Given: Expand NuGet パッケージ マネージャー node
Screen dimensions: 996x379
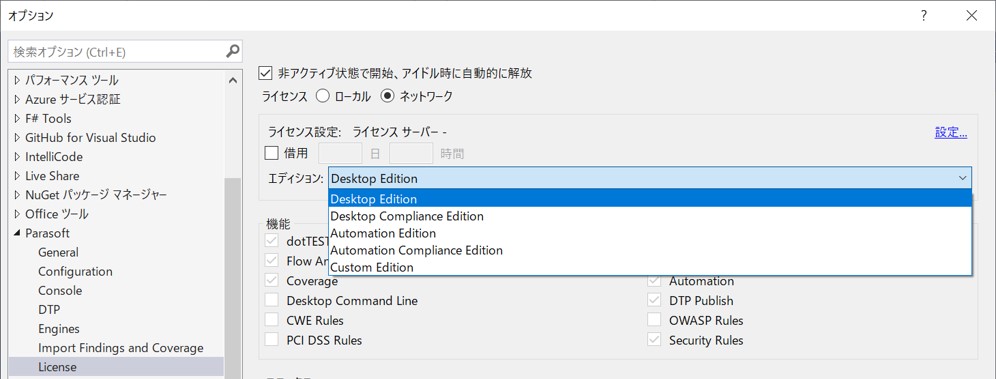Looking at the screenshot, I should point(17,195).
